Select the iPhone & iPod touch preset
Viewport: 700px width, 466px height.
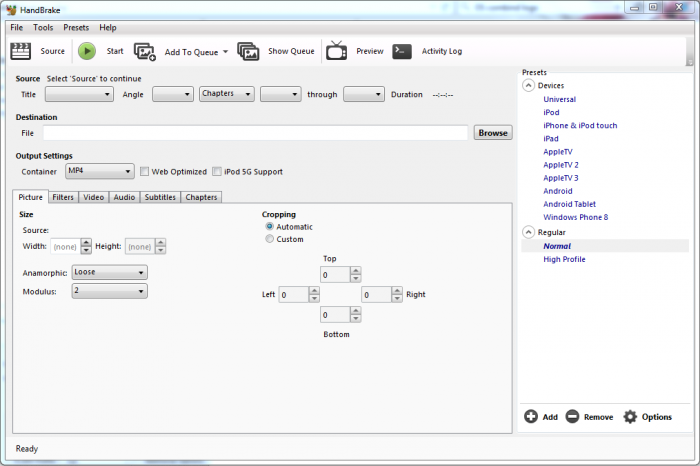tap(580, 125)
